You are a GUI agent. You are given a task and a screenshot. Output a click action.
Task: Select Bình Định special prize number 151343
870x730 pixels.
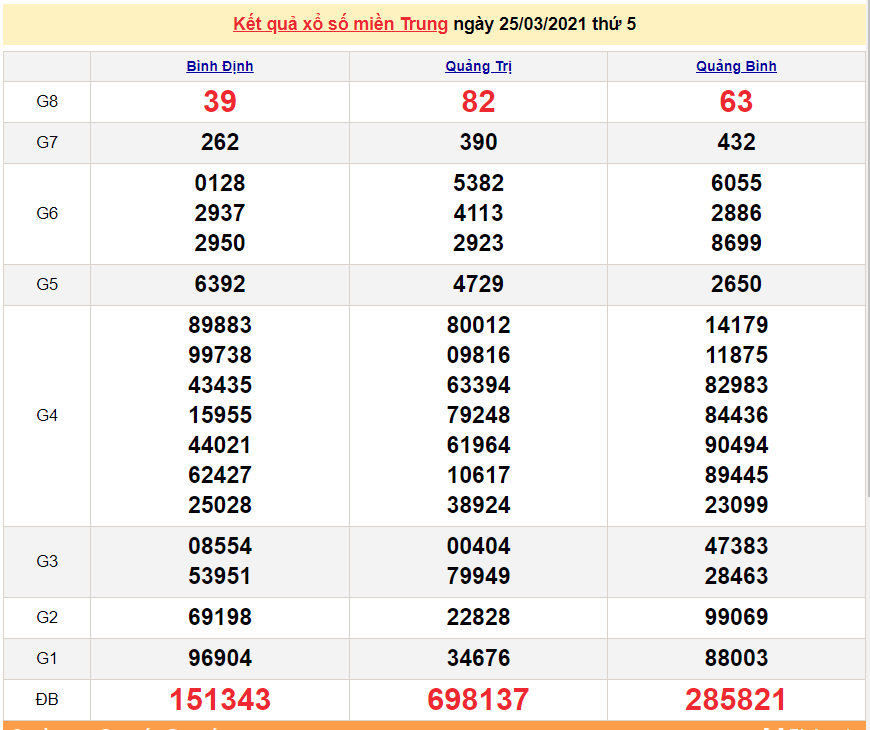click(x=220, y=699)
